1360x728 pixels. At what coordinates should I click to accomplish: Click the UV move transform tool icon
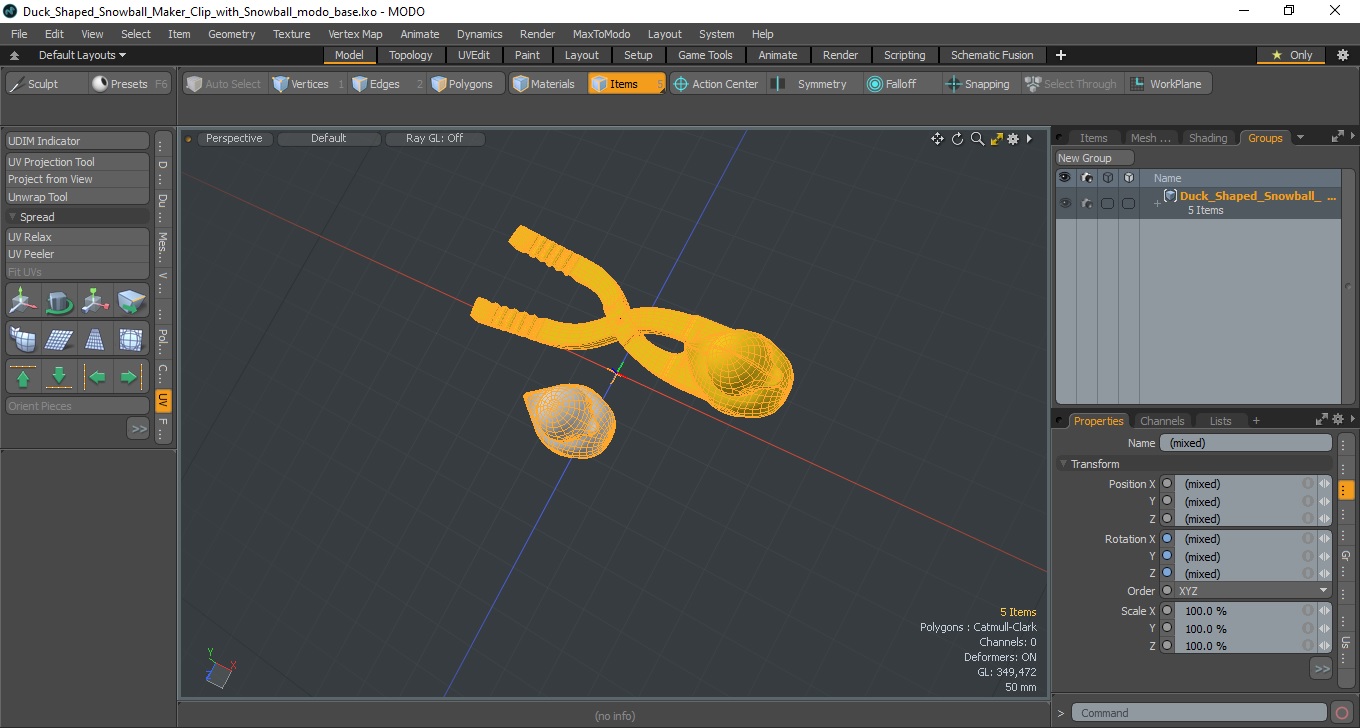(23, 301)
